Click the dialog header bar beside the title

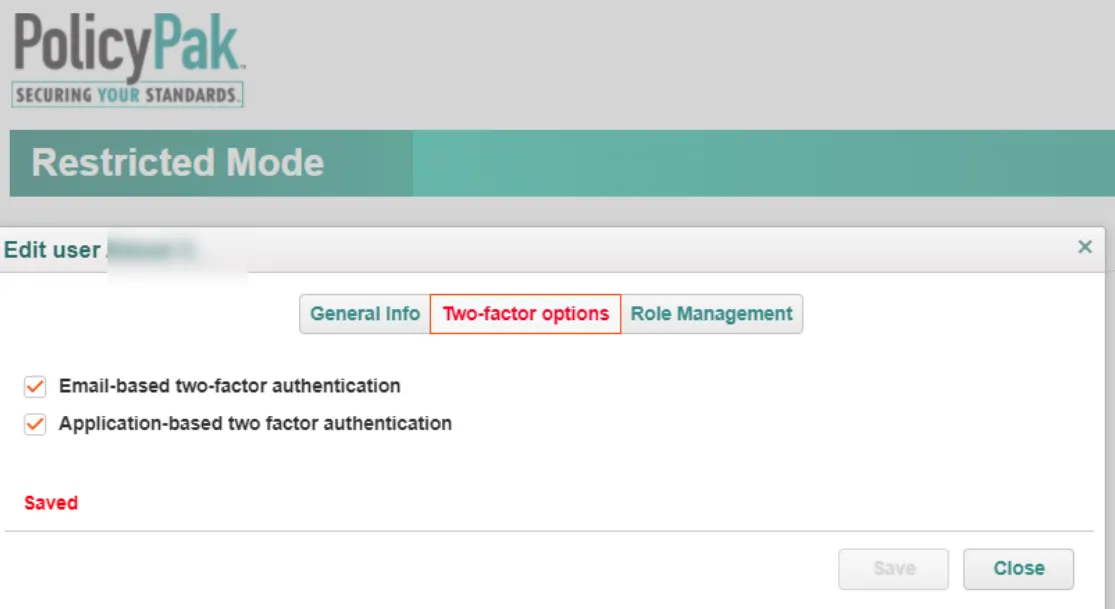tap(640, 250)
